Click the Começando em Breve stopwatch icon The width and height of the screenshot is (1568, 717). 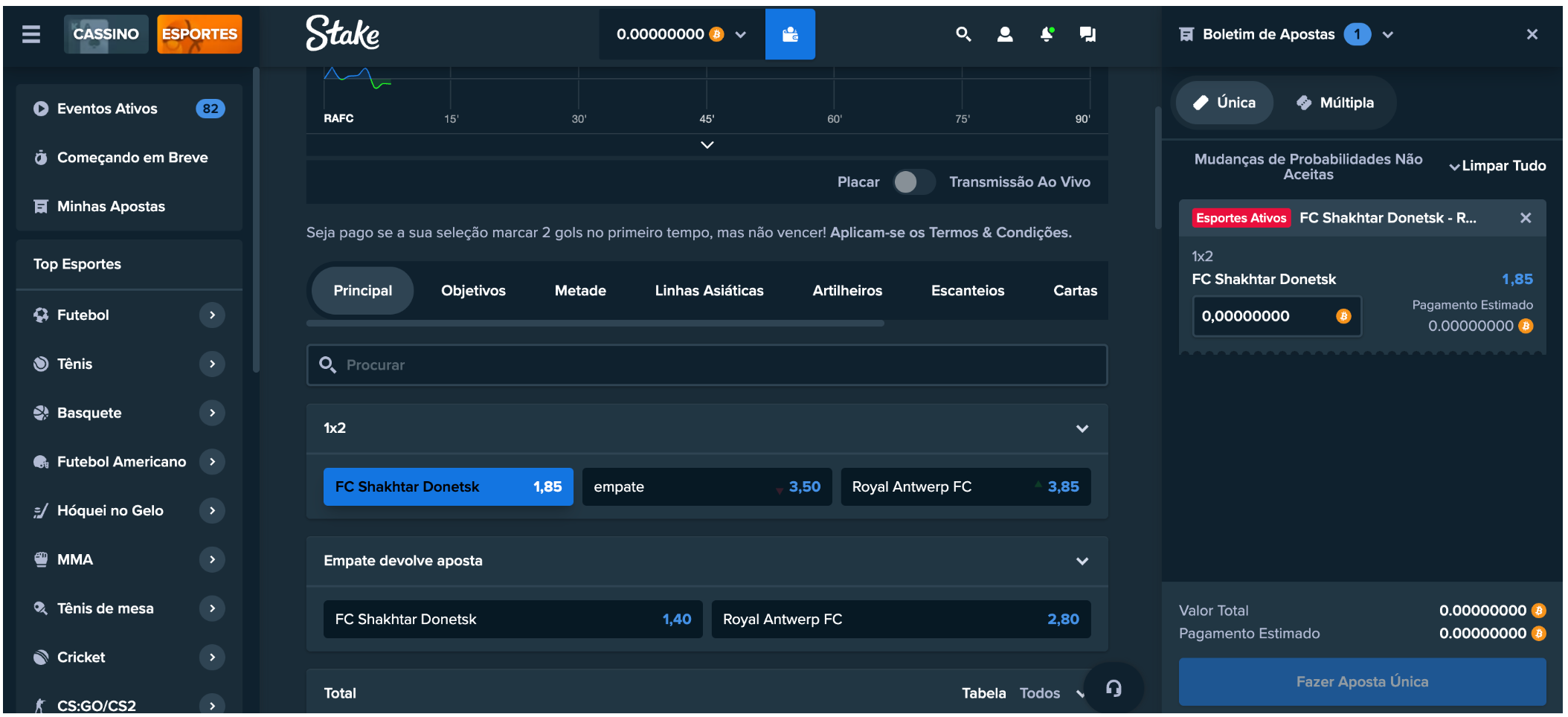(41, 158)
